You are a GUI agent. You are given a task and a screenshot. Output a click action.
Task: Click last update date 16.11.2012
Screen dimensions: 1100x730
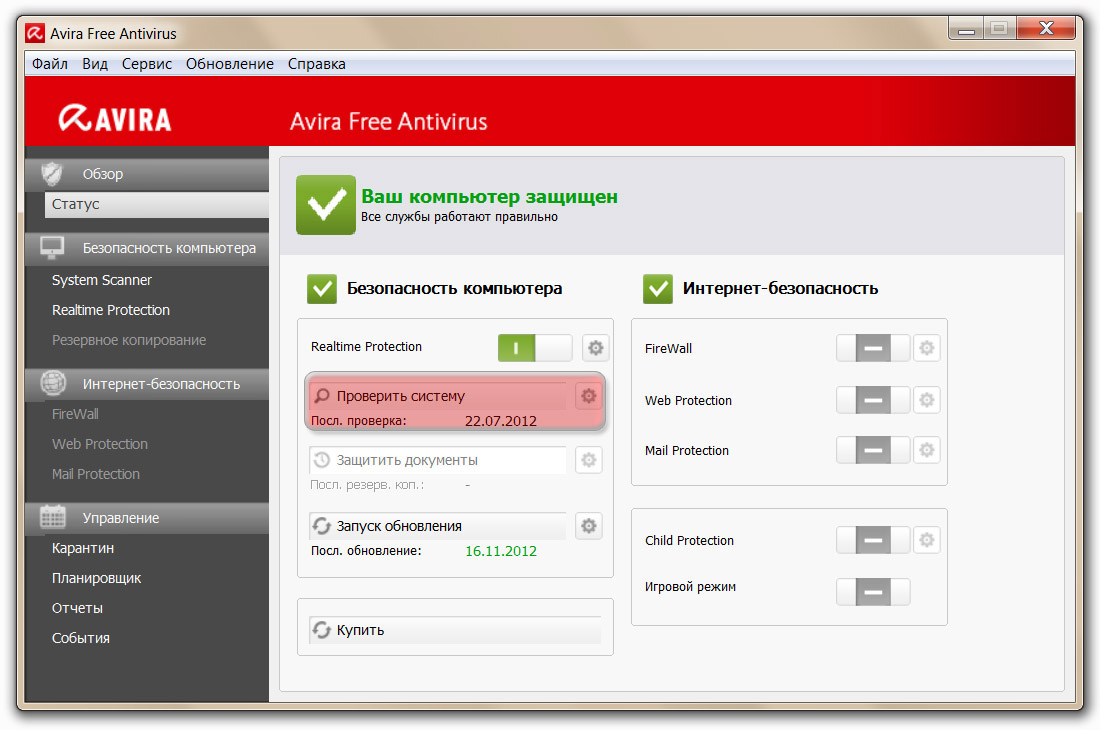point(500,551)
